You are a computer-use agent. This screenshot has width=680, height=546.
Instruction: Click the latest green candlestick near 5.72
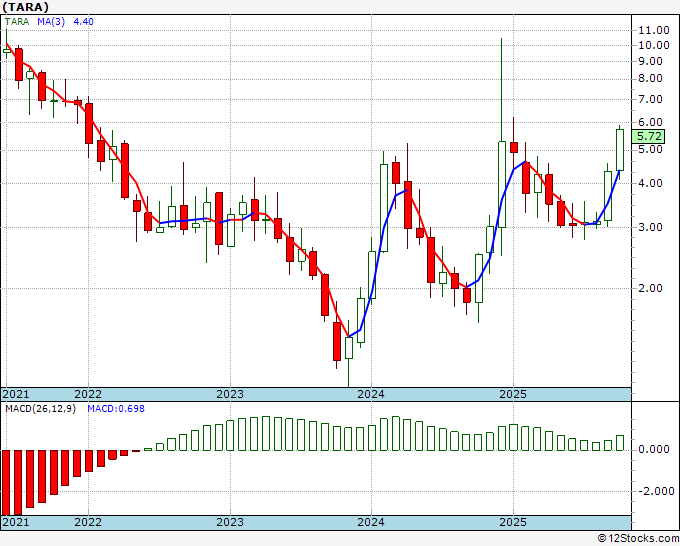coord(620,150)
